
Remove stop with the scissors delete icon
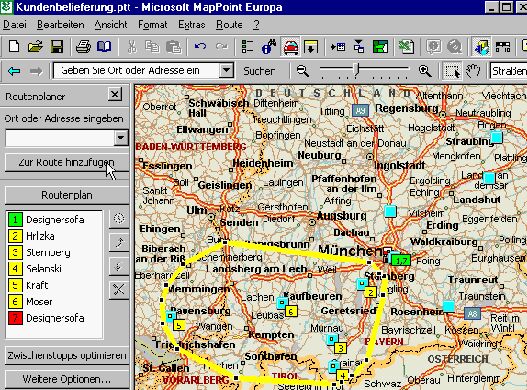[119, 289]
